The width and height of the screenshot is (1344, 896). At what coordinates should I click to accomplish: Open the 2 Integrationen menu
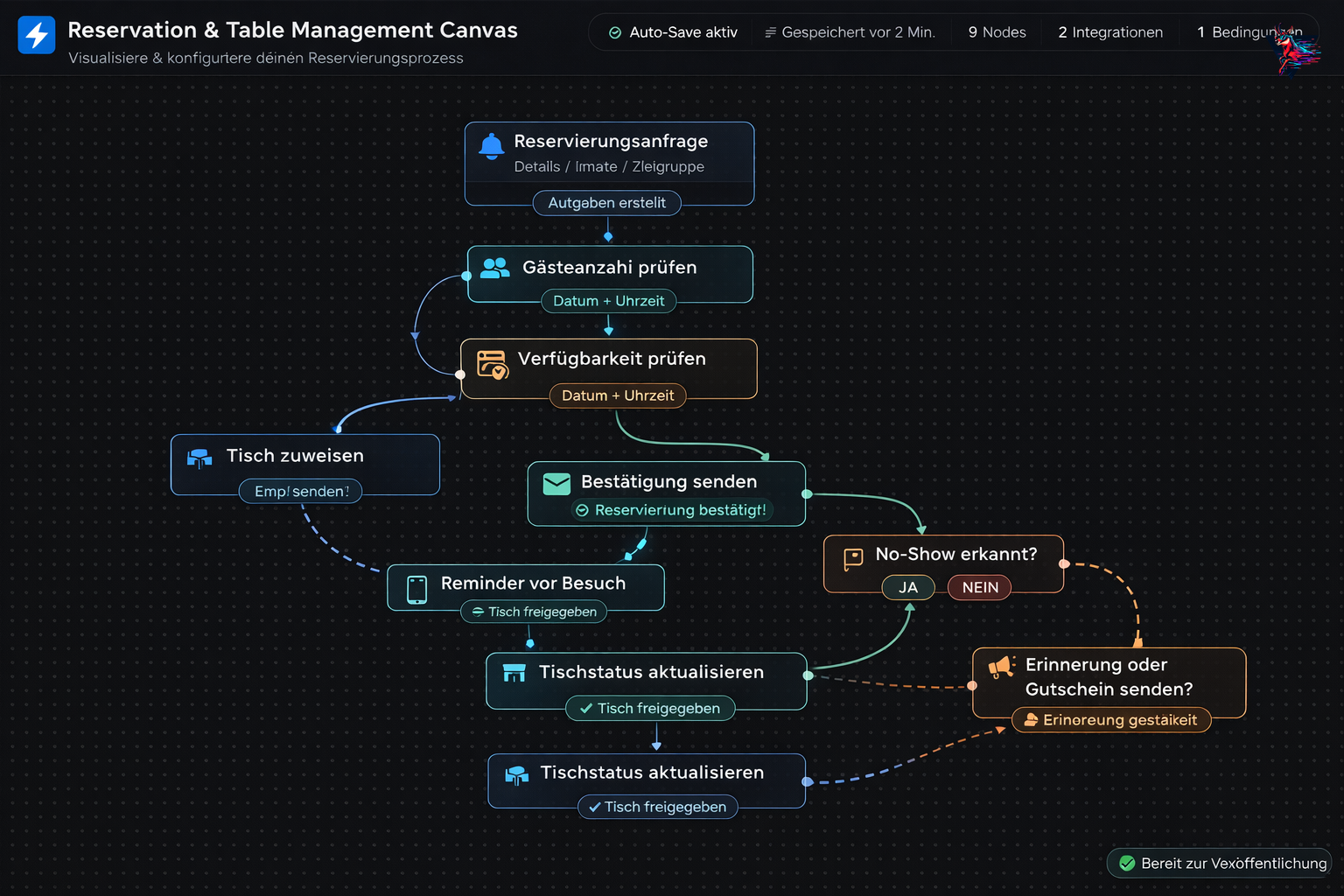1109,31
